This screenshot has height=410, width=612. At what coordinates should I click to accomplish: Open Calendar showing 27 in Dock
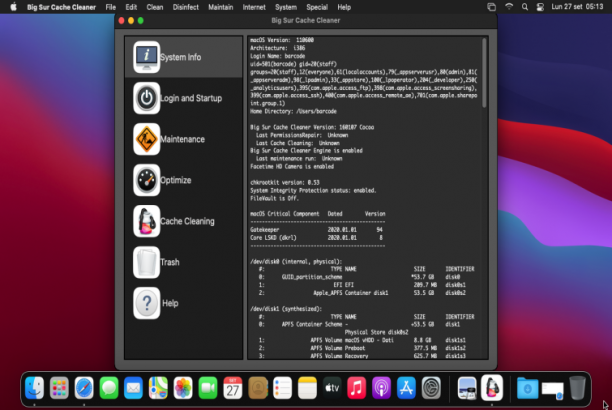click(x=233, y=388)
